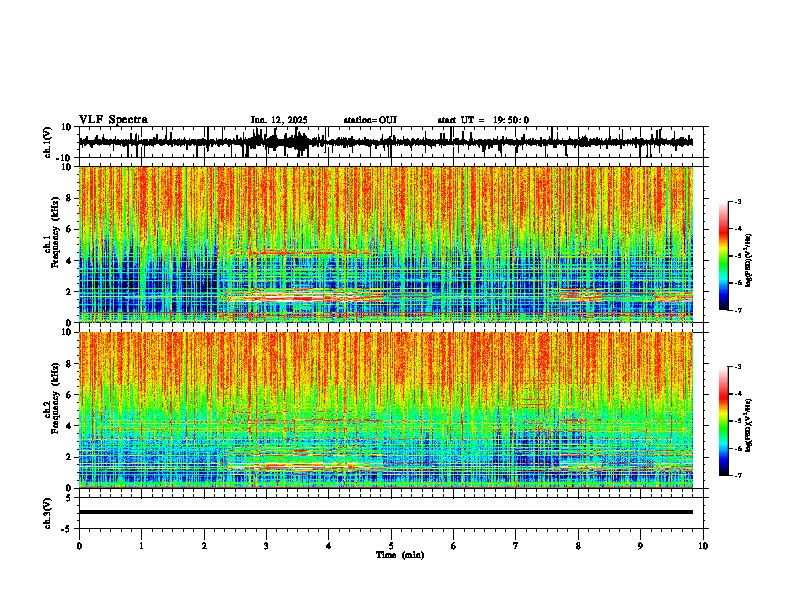Click time axis tick label "9"

[x=640, y=546]
